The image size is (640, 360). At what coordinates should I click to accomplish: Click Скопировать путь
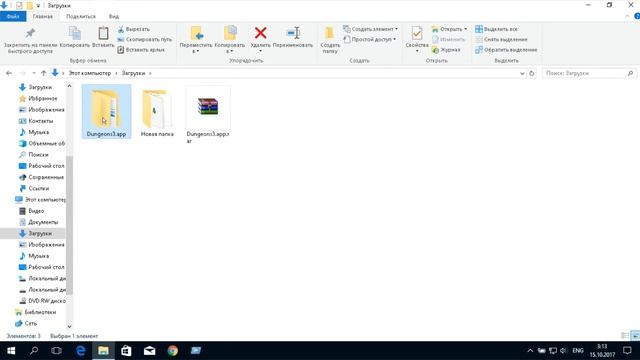144,40
